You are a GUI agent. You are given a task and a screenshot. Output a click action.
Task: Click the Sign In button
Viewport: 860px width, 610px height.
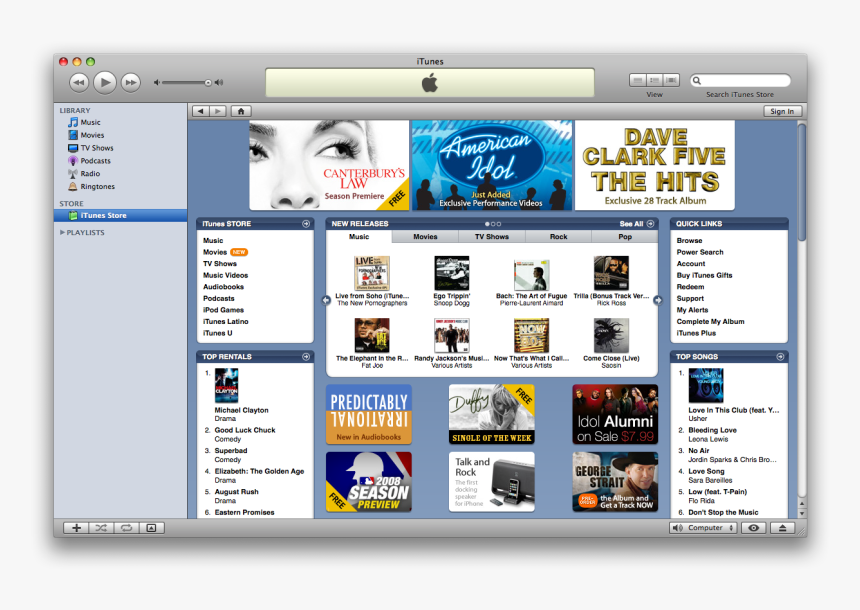click(x=782, y=111)
